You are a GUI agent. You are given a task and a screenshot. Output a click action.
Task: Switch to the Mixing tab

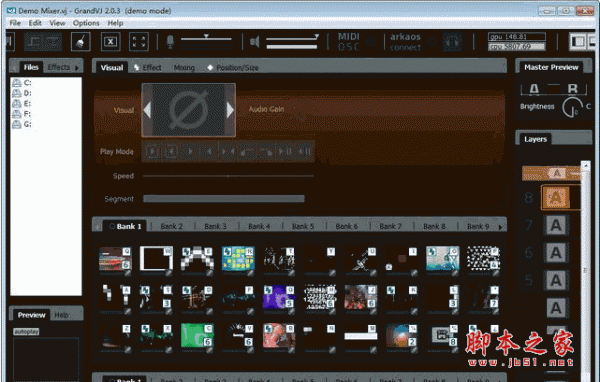[x=184, y=68]
